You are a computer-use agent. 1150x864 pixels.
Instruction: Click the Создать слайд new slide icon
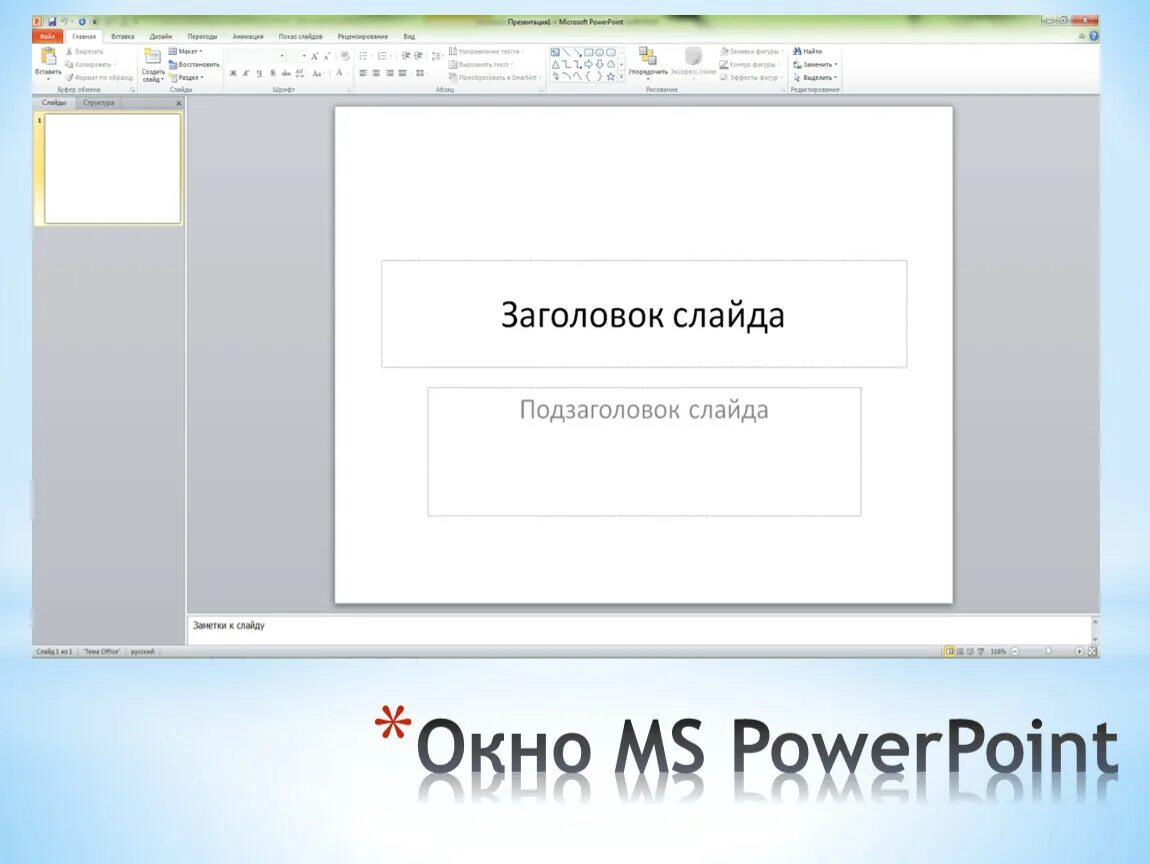(152, 56)
